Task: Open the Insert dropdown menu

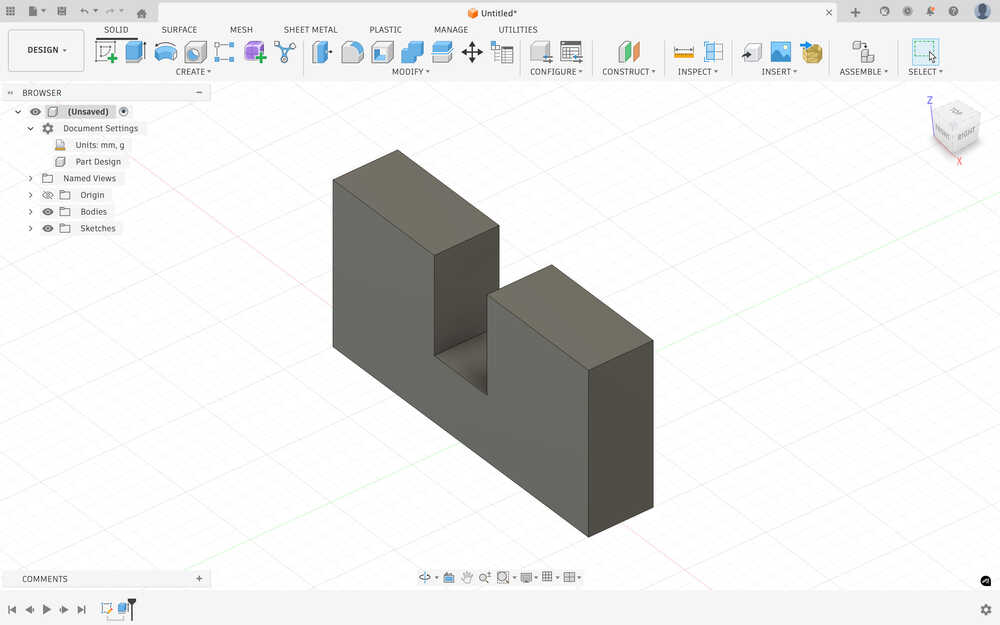Action: (x=779, y=72)
